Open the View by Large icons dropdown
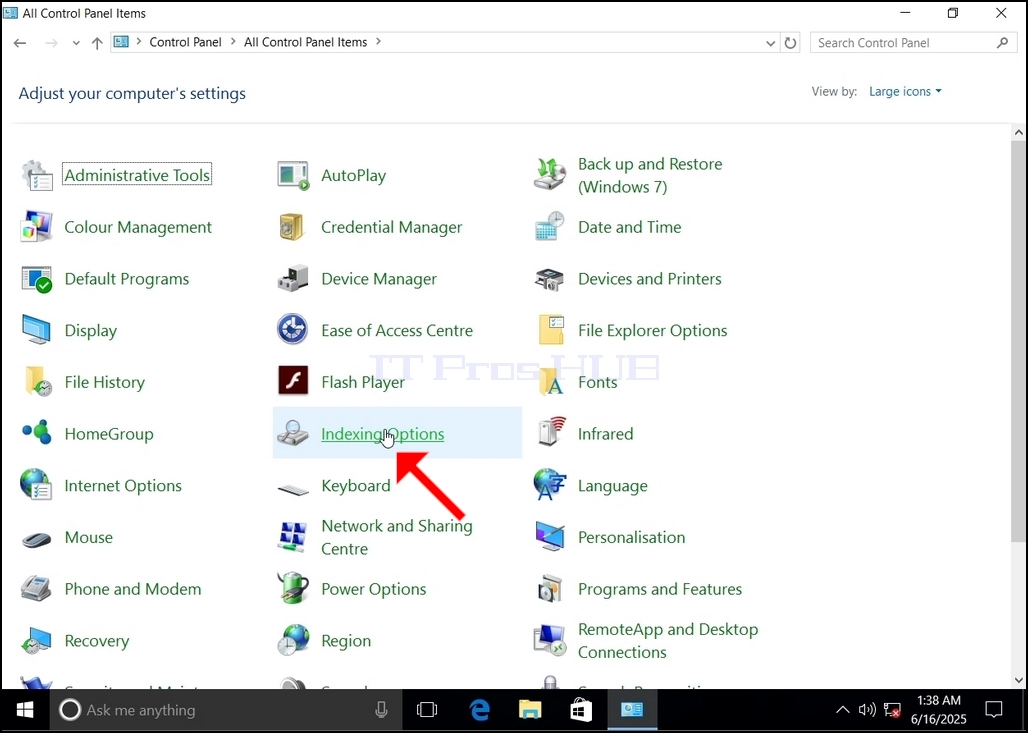 (905, 92)
